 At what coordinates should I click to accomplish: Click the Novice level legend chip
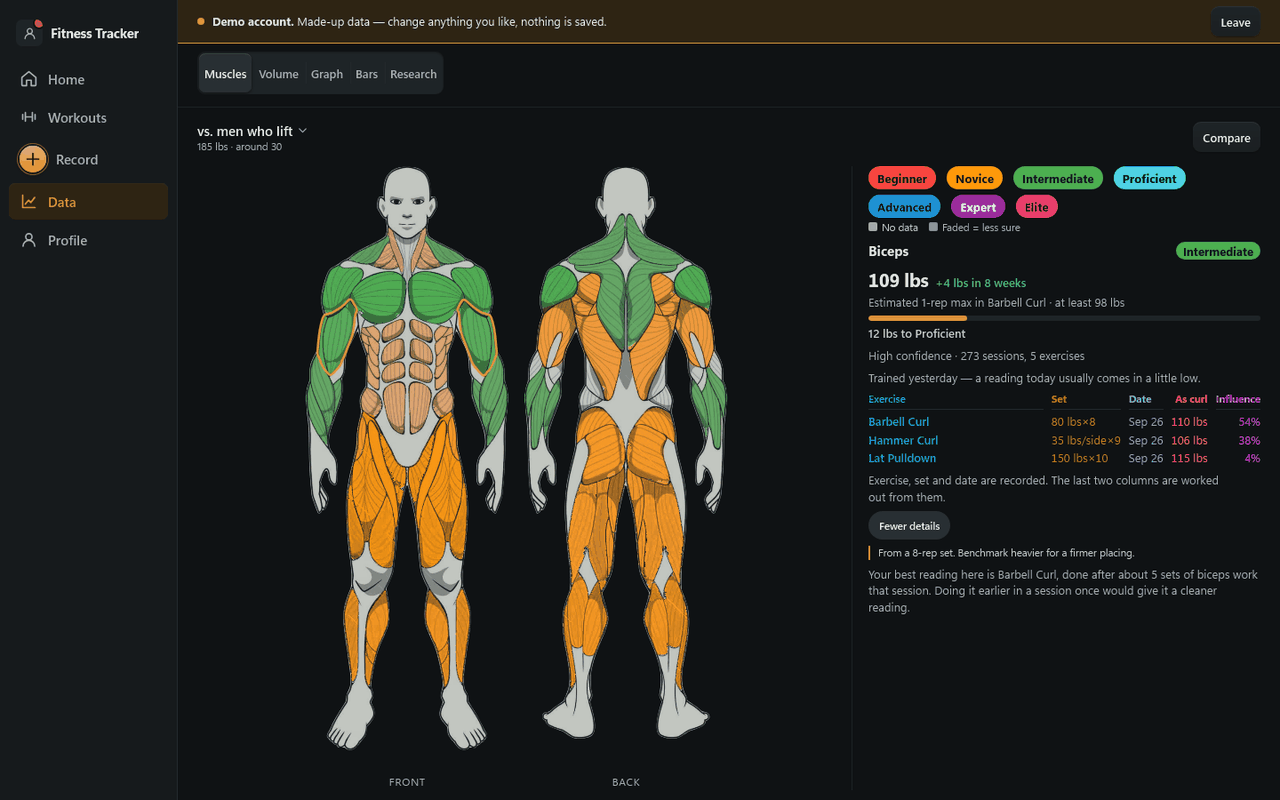[x=974, y=179]
